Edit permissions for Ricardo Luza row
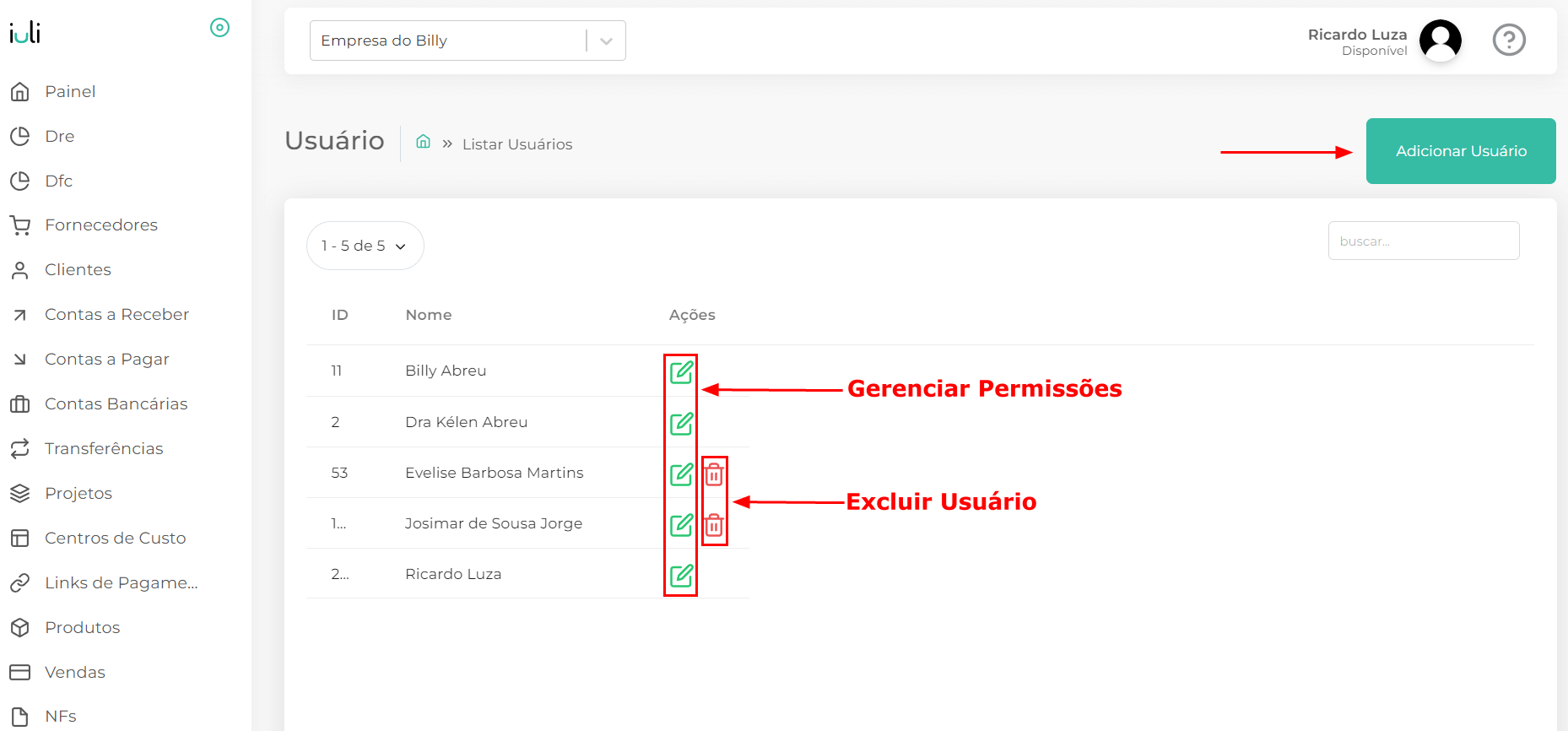The height and width of the screenshot is (731, 1568). click(681, 576)
